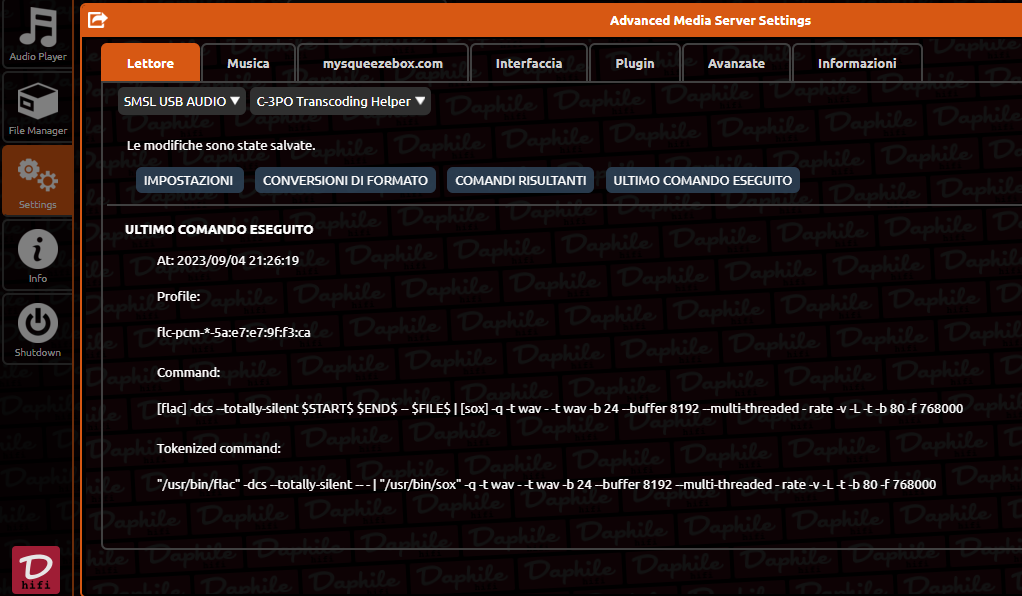Open the Plugin tab
This screenshot has height=596, width=1022.
[x=635, y=63]
